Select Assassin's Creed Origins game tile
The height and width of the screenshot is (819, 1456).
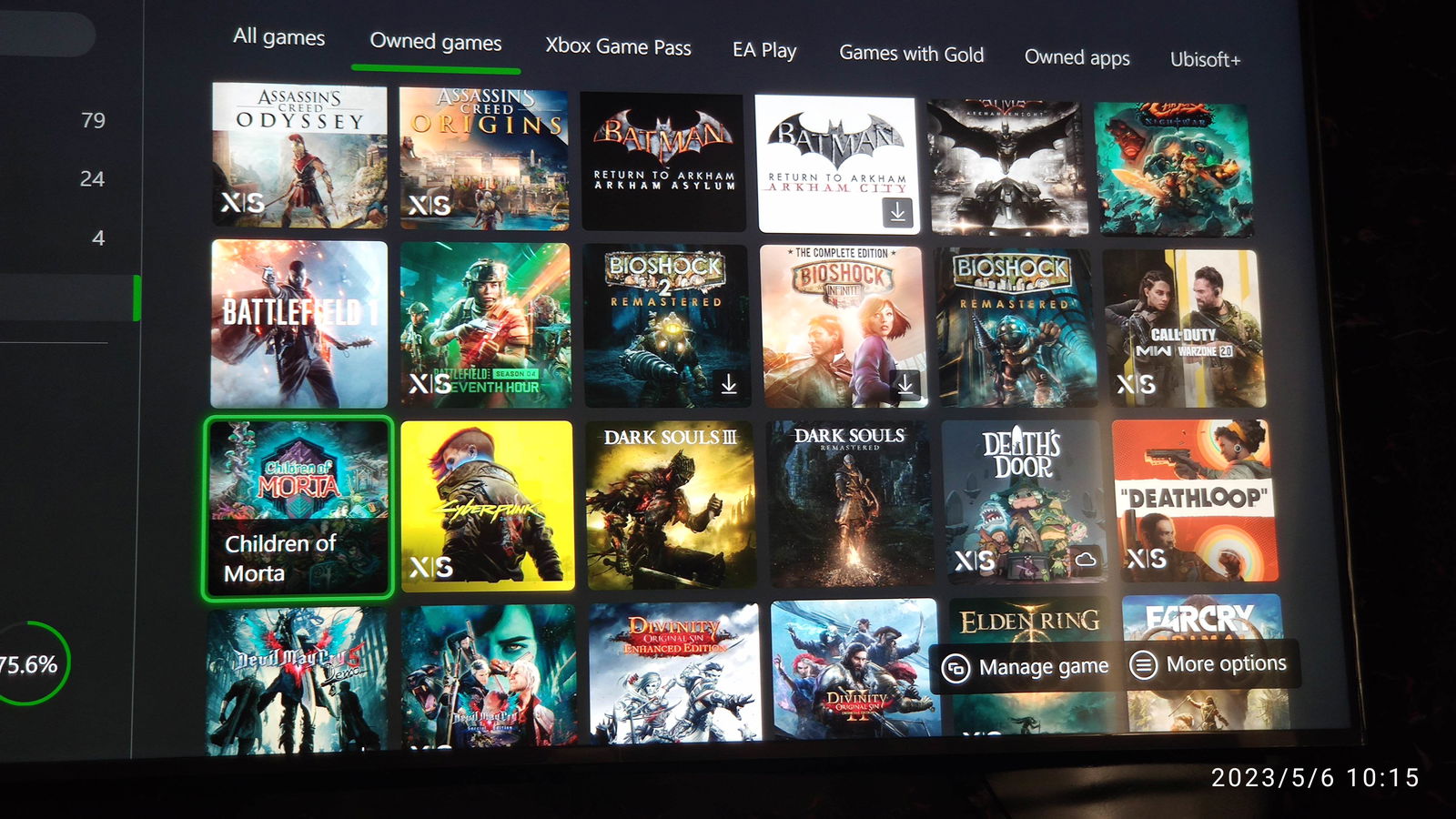click(484, 158)
